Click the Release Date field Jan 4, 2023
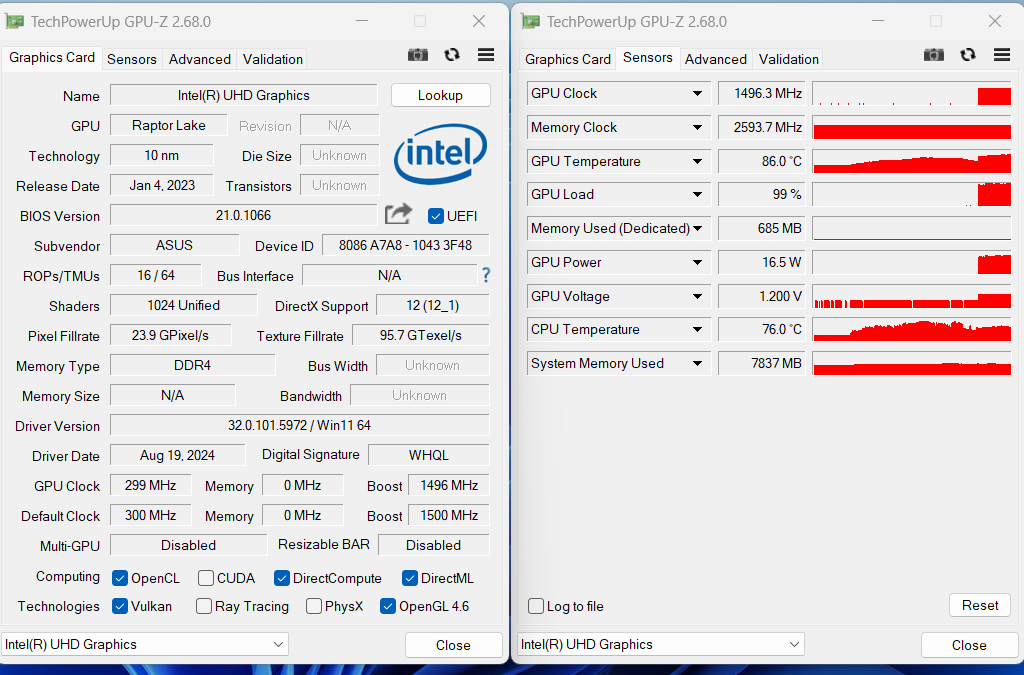The height and width of the screenshot is (675, 1024). [162, 185]
